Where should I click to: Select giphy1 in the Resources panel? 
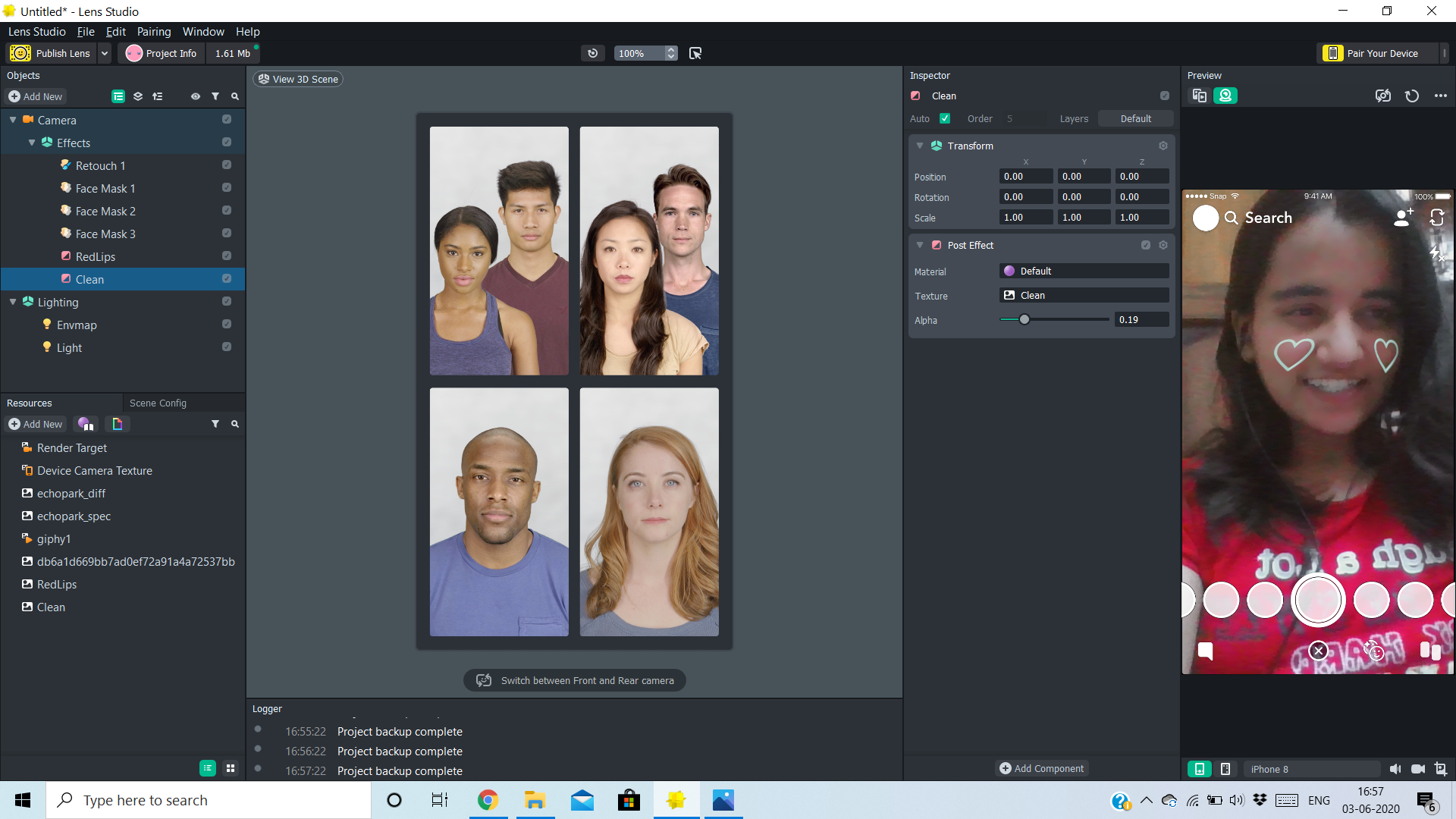click(54, 538)
